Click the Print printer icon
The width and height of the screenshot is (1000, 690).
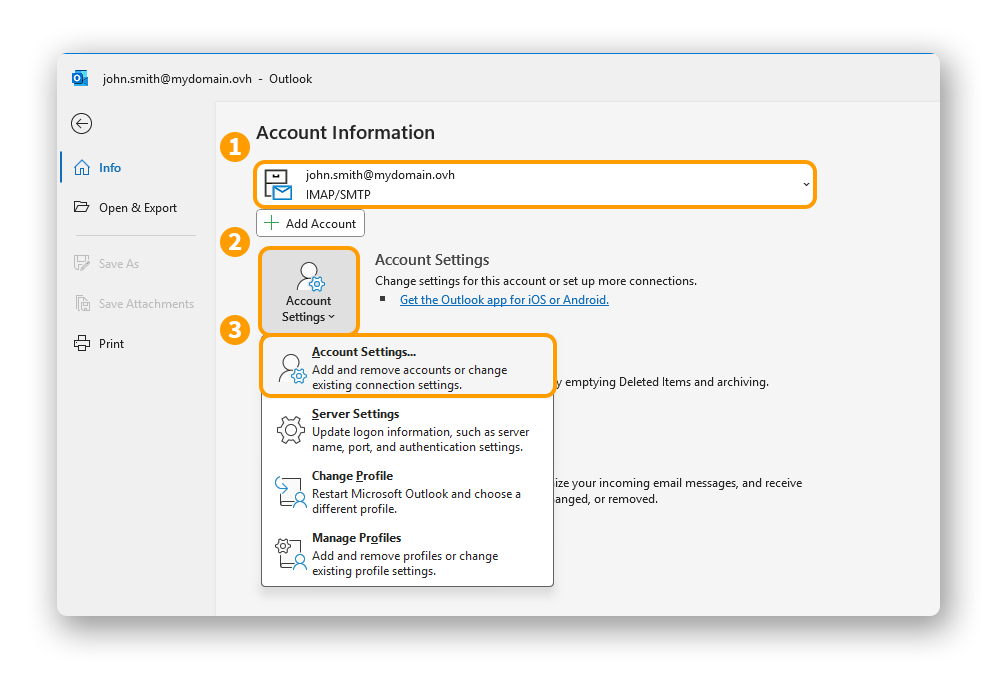82,344
